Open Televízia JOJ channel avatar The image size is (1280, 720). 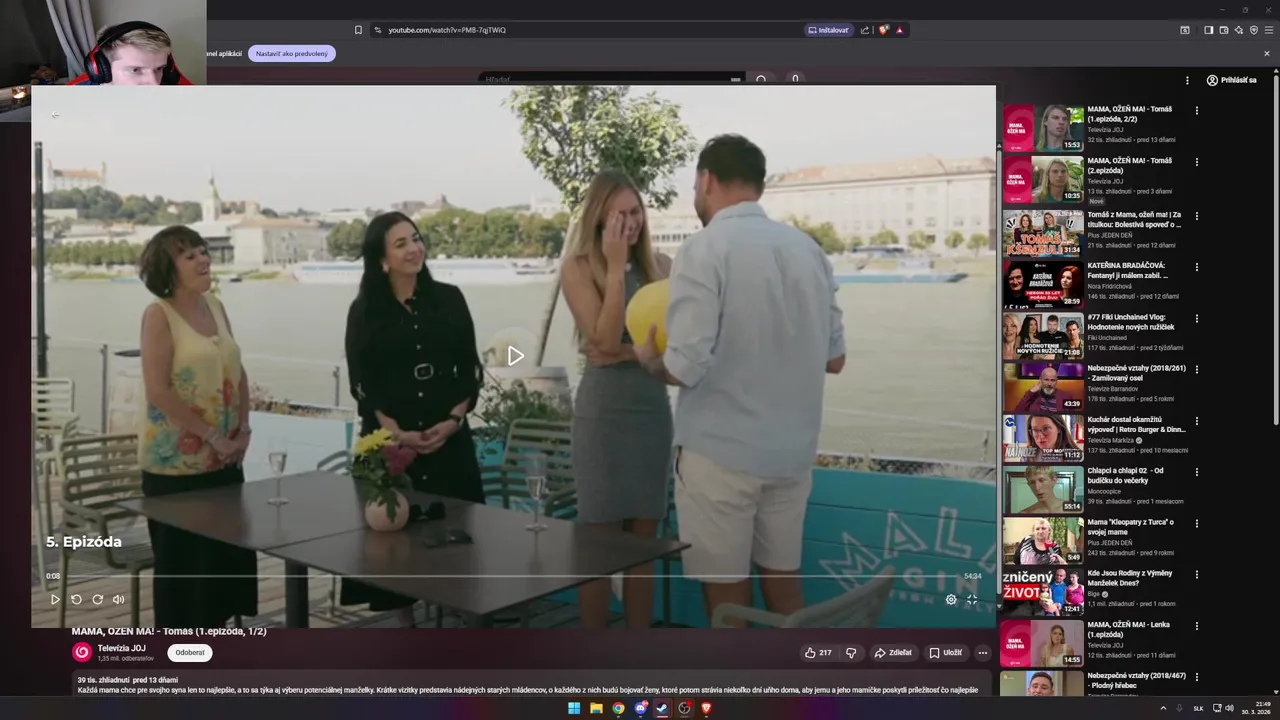(x=82, y=652)
